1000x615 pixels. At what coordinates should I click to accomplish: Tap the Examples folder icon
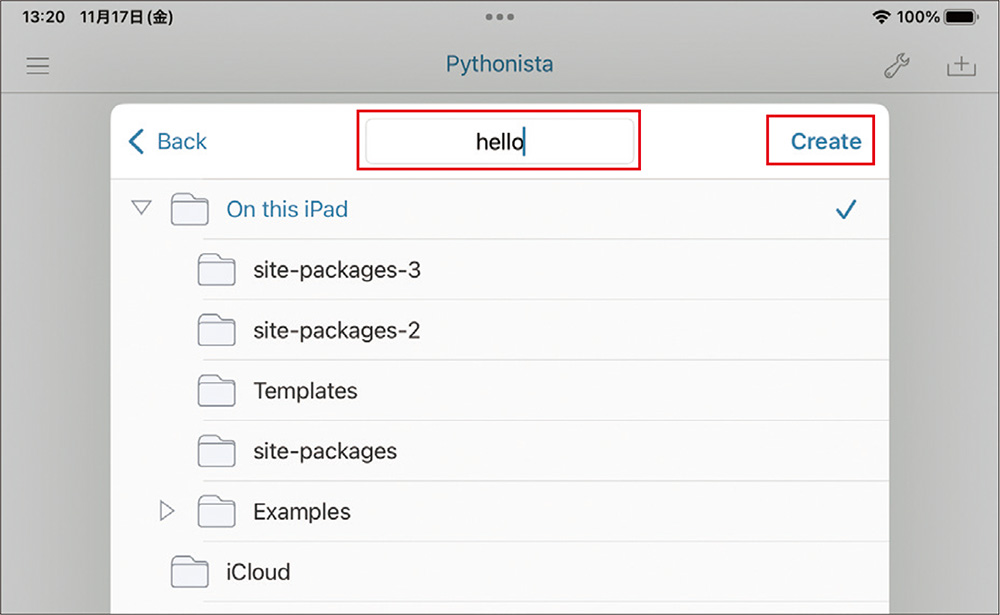(216, 511)
